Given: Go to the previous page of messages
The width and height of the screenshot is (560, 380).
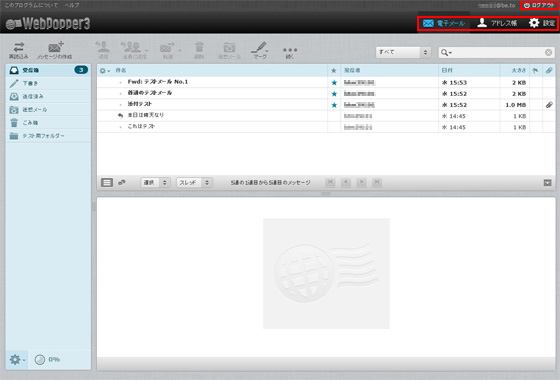Looking at the screenshot, I should tap(345, 182).
